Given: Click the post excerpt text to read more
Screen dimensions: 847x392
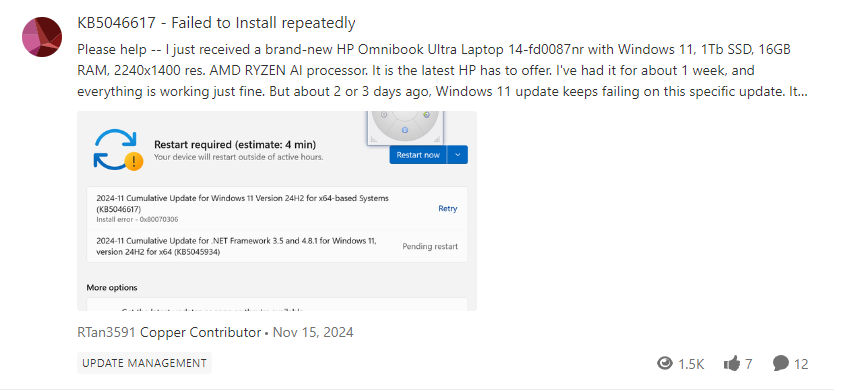Looking at the screenshot, I should (442, 71).
